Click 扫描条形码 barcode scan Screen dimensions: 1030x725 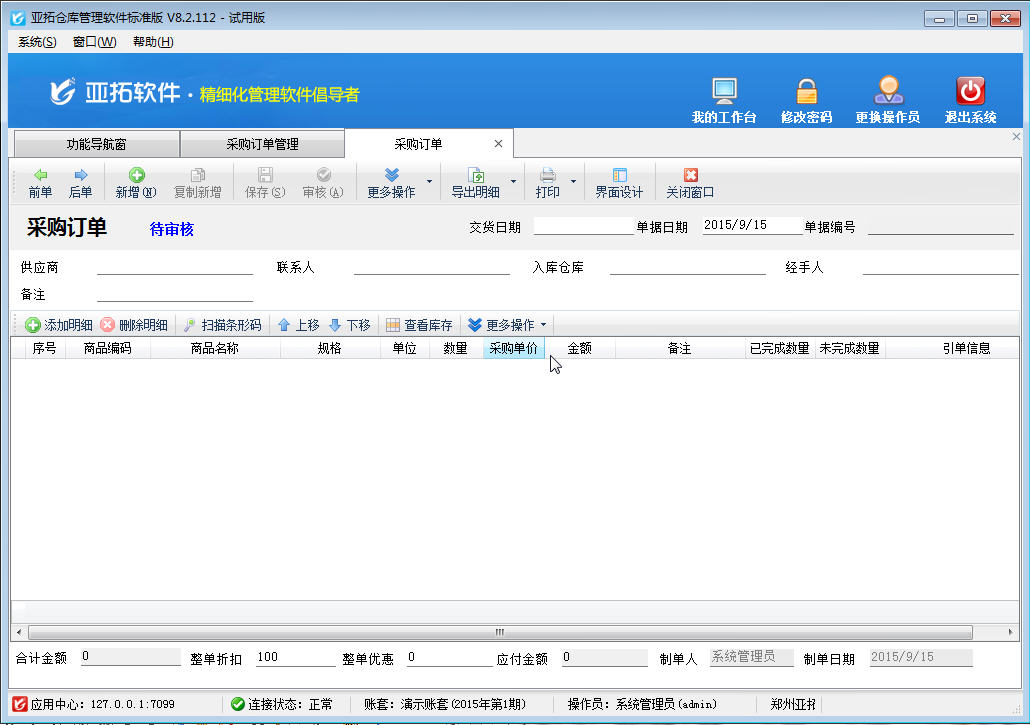click(x=223, y=325)
